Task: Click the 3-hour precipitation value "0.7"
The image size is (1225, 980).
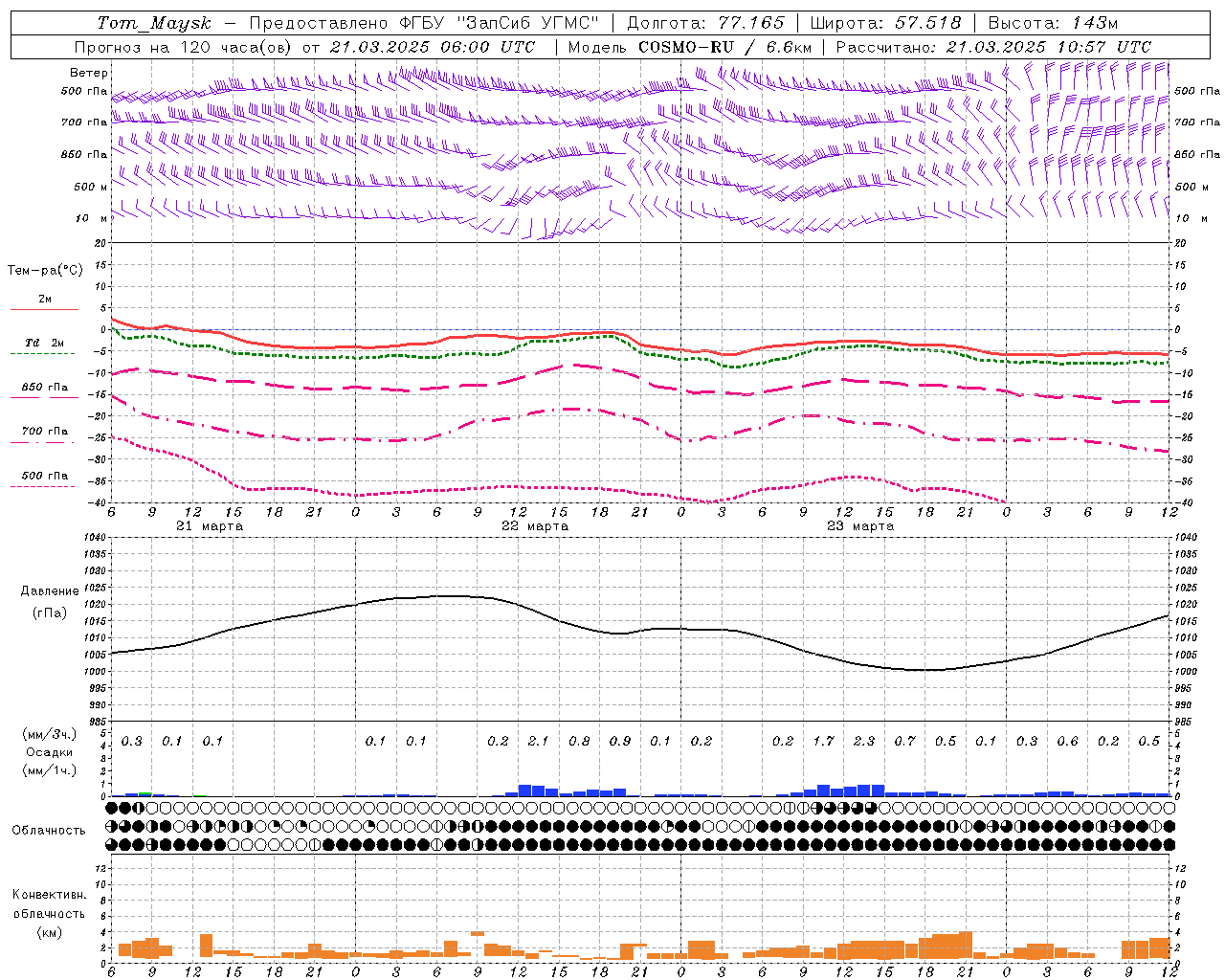Action: click(904, 742)
